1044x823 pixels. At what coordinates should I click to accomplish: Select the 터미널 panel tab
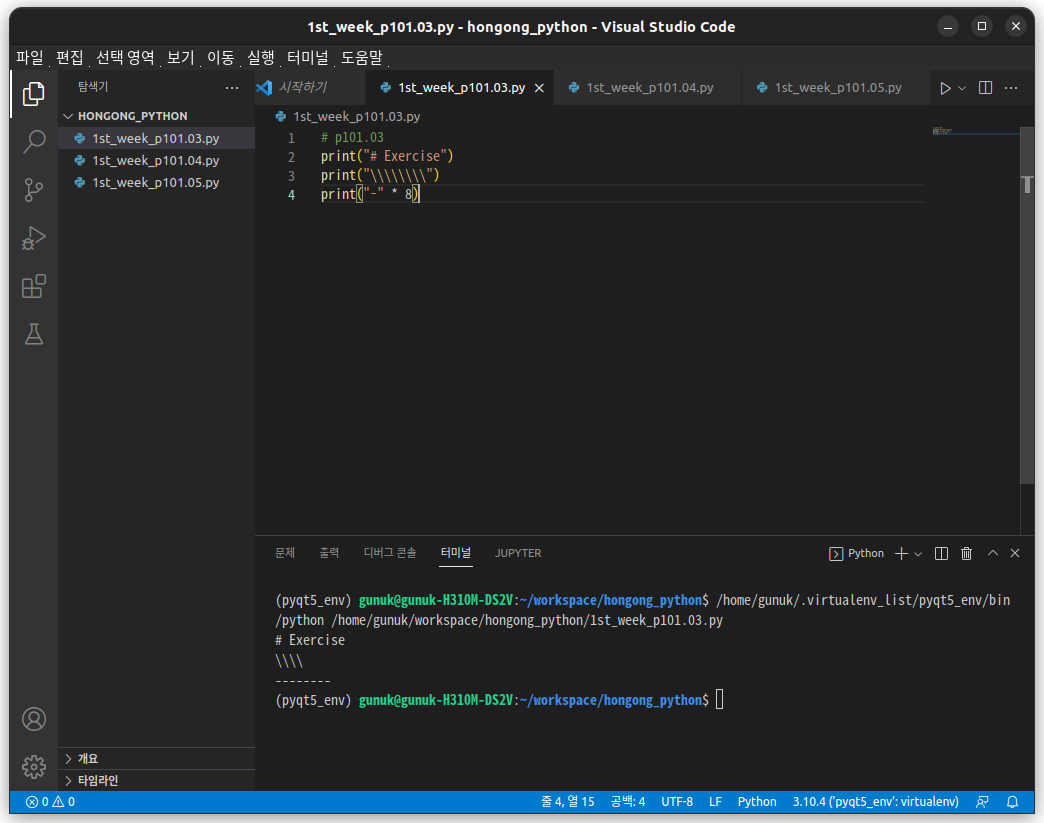click(455, 553)
